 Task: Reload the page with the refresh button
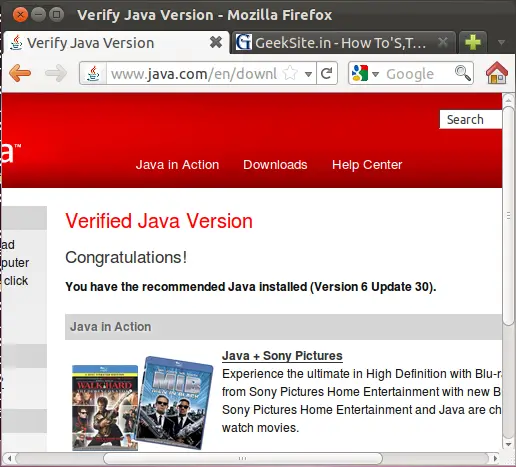[327, 73]
